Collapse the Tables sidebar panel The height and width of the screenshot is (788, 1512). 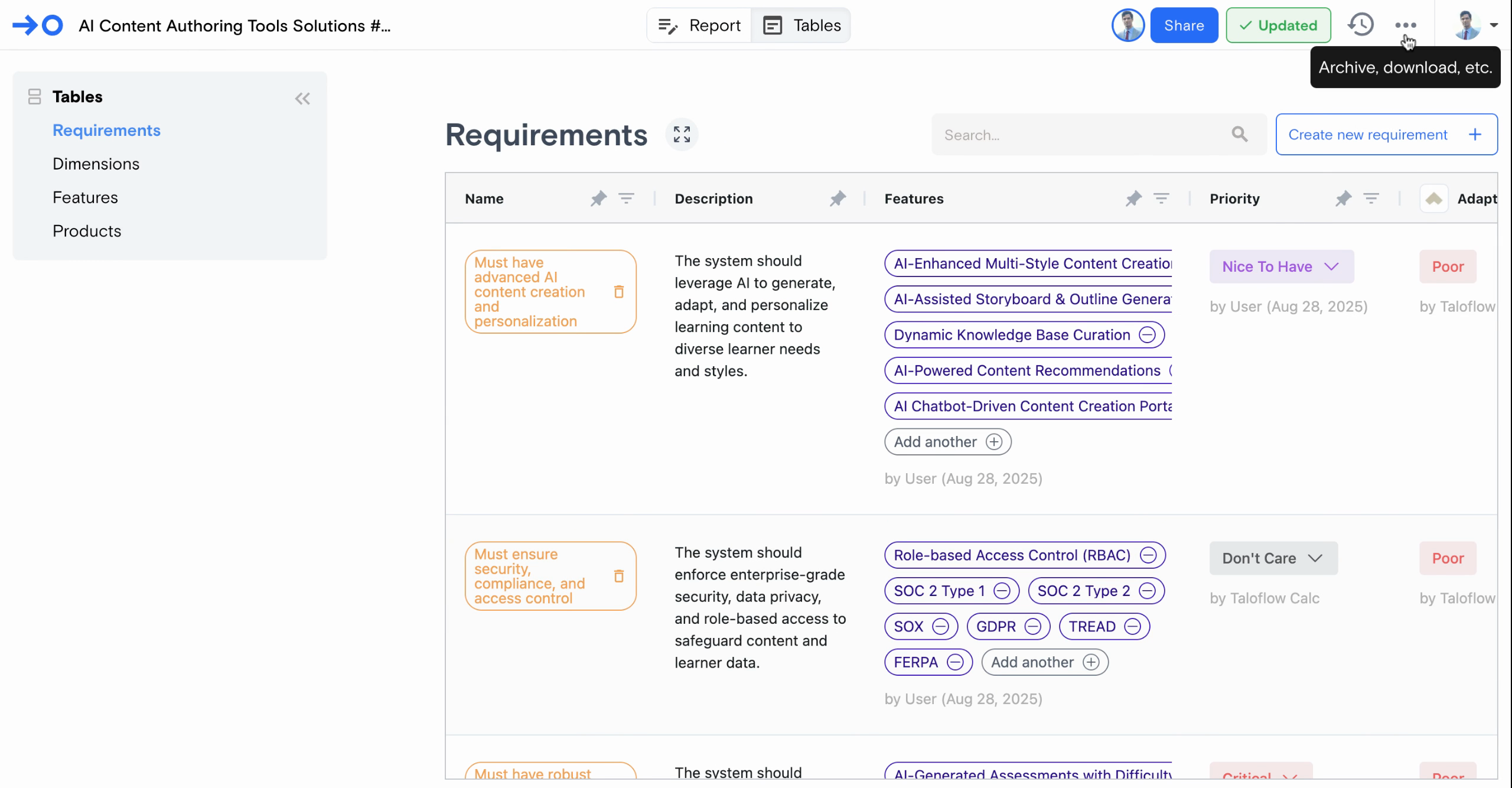click(x=302, y=98)
